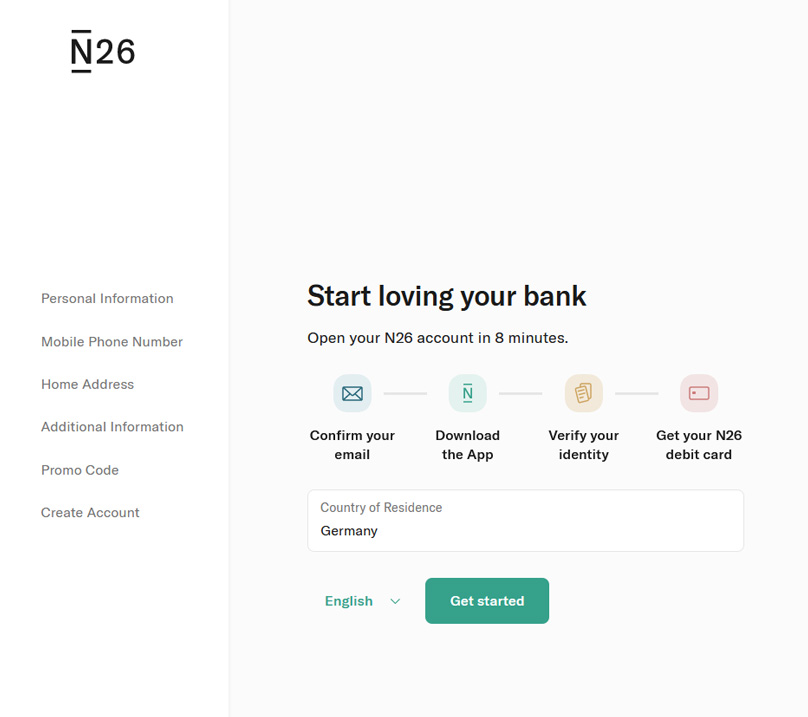Select Additional Information in the sidebar
This screenshot has width=808, height=717.
pyautogui.click(x=112, y=427)
